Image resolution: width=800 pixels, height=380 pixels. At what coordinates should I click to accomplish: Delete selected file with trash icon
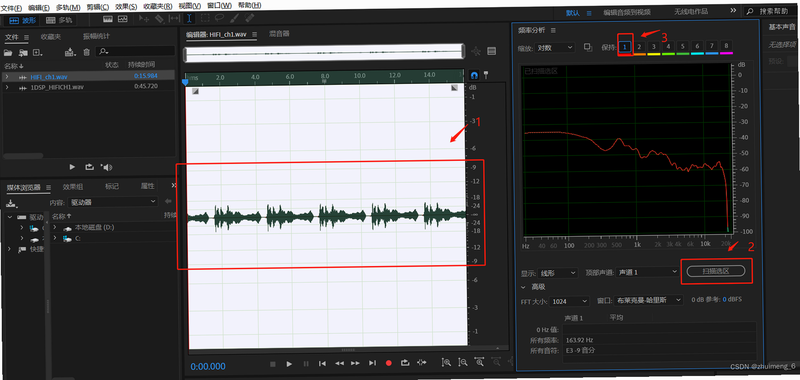click(87, 52)
